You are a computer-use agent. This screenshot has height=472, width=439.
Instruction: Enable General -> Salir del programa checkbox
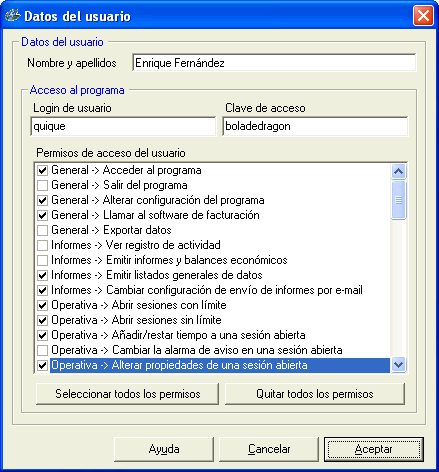tap(42, 185)
